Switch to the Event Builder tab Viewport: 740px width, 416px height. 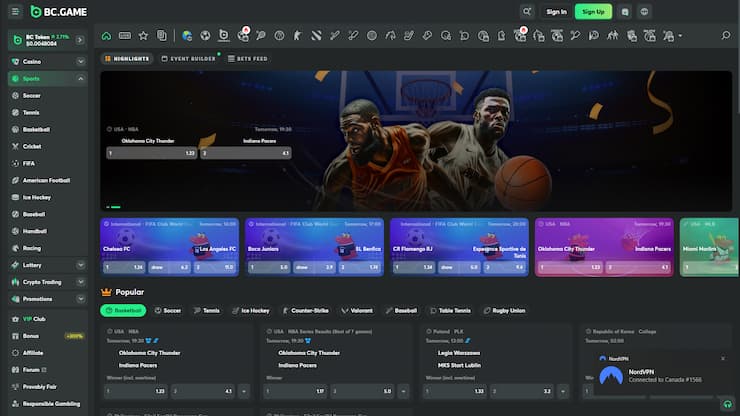(x=188, y=59)
